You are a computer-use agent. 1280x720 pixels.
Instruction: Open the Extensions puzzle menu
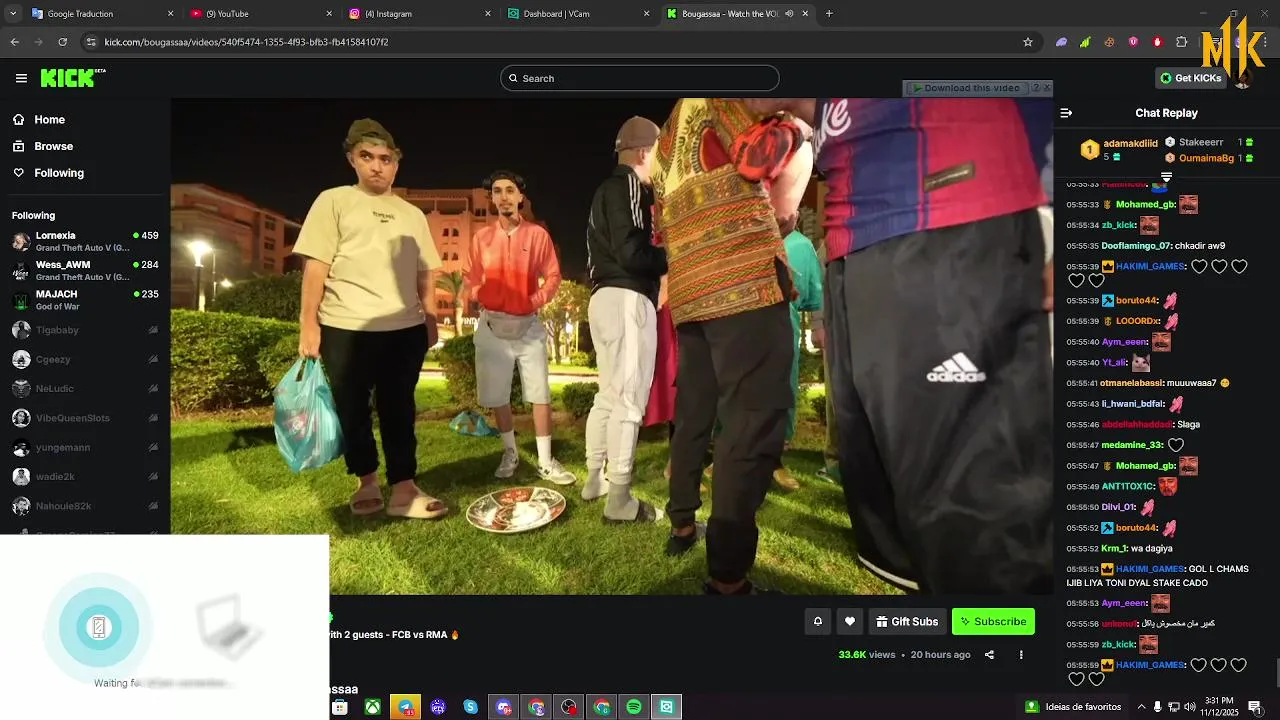(x=1181, y=42)
